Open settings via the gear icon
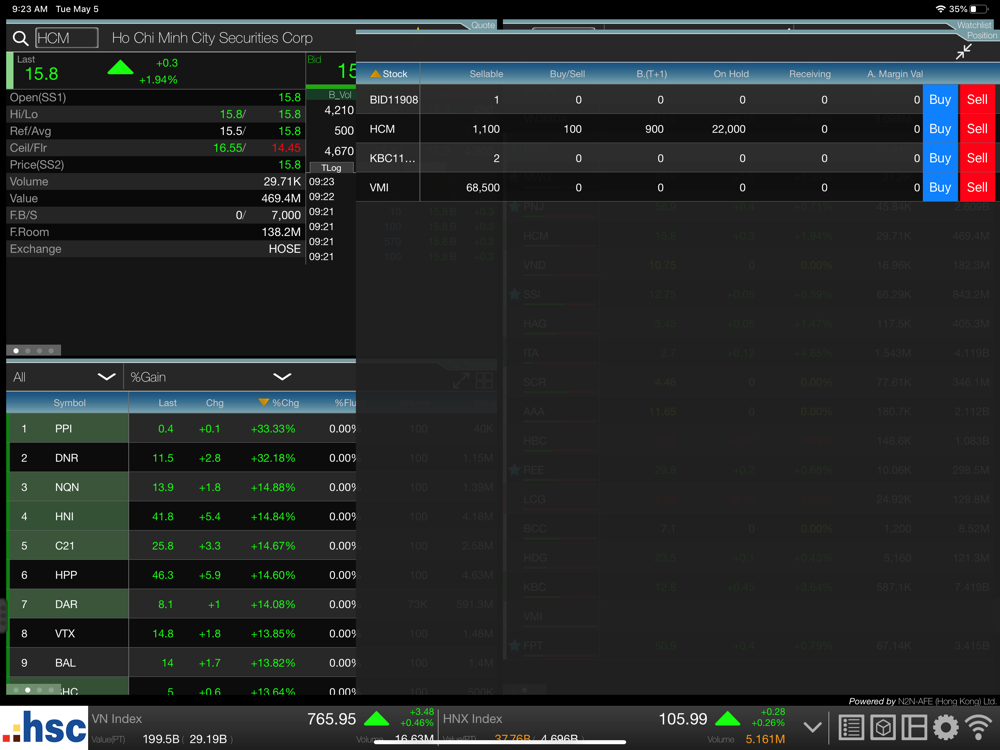This screenshot has width=1000, height=750. 946,727
